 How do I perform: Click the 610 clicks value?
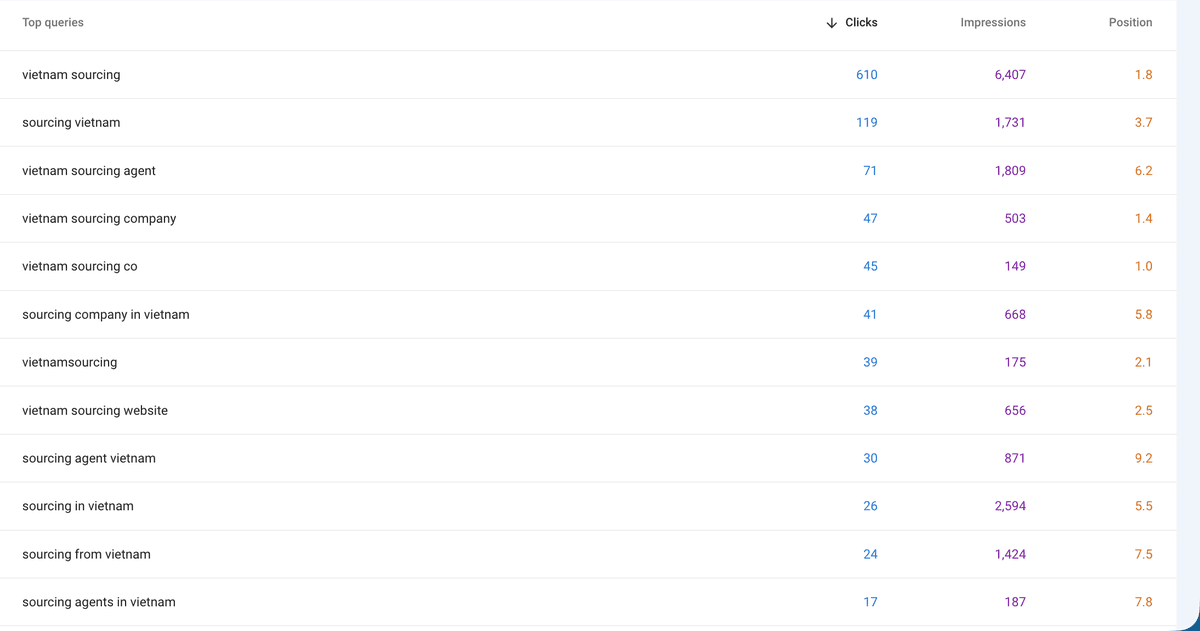(866, 75)
